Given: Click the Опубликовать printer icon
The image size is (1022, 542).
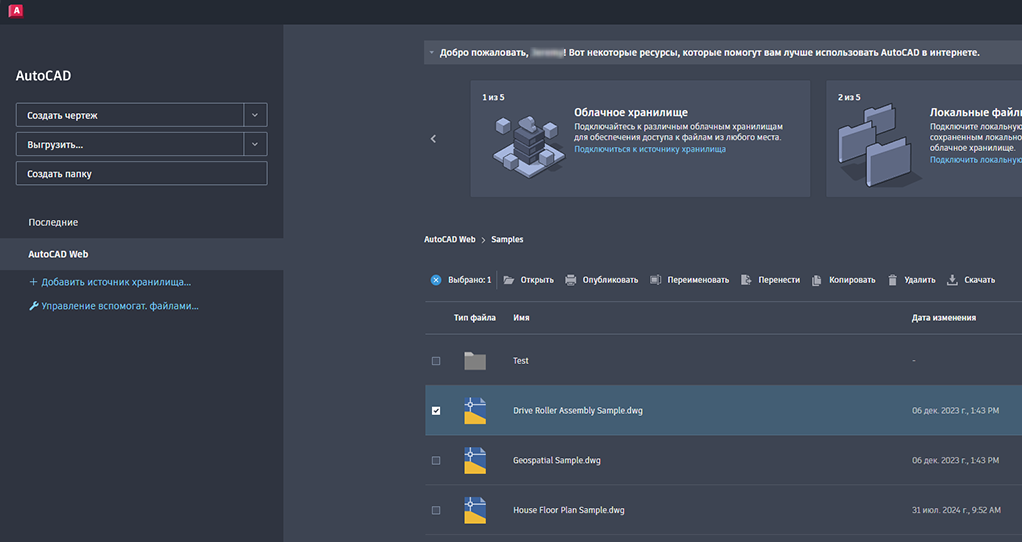Looking at the screenshot, I should 570,280.
